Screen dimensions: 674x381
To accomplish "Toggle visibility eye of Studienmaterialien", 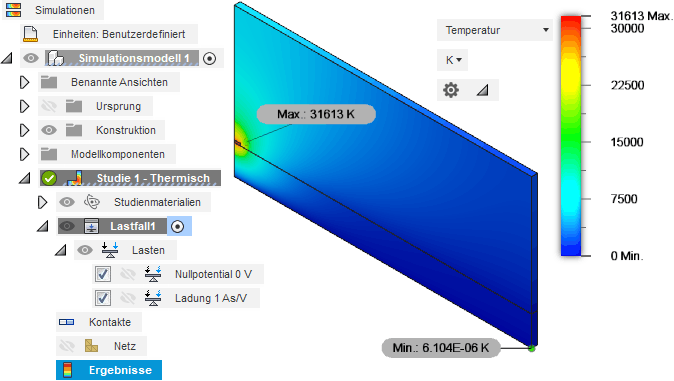I will (x=67, y=202).
